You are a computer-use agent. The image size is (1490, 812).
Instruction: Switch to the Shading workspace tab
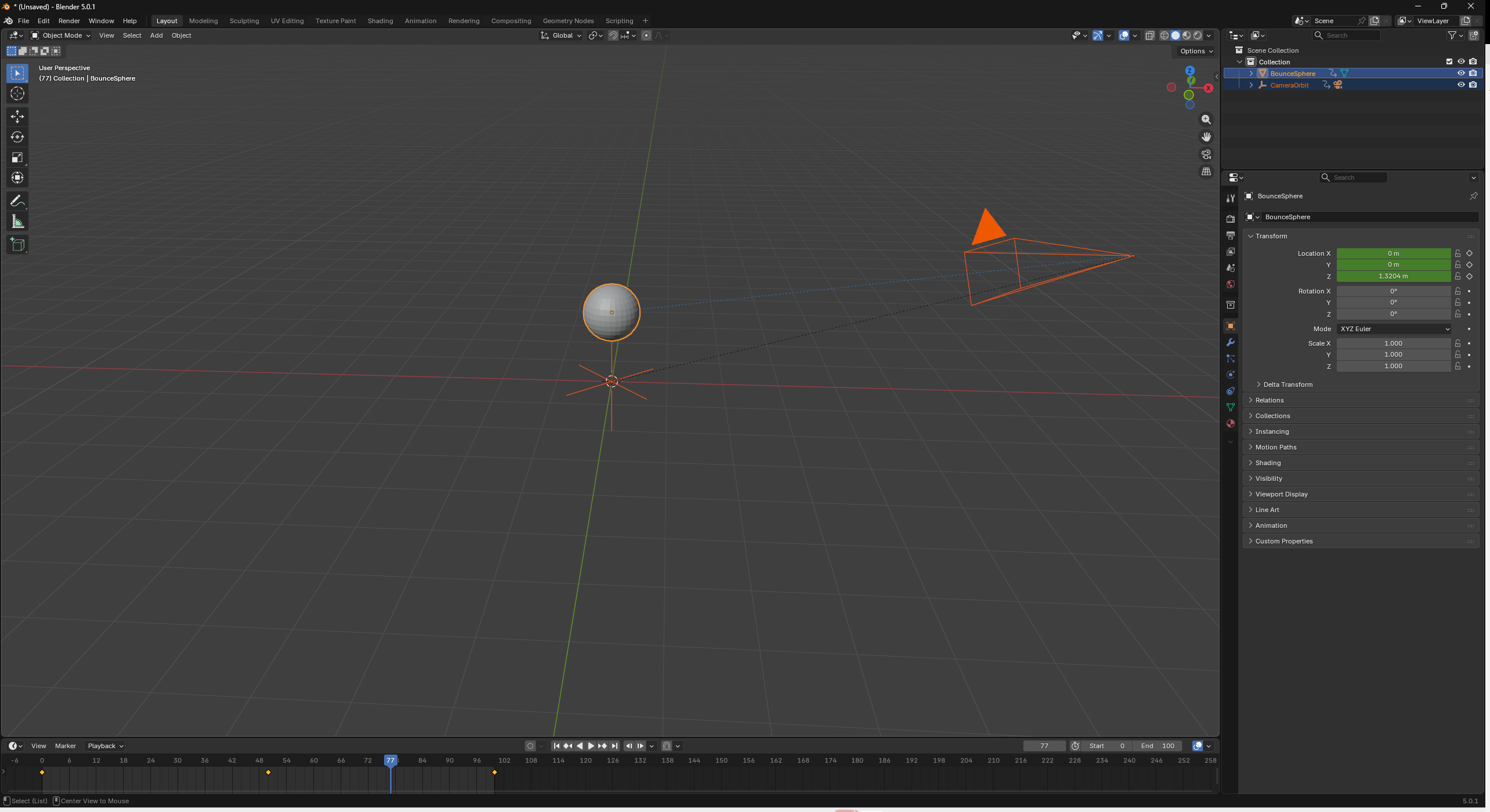click(x=380, y=21)
